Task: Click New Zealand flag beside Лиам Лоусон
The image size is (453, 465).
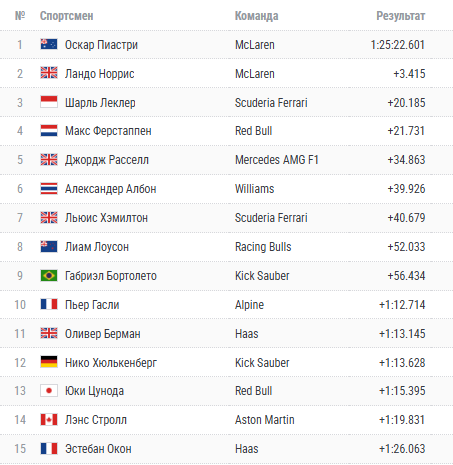Action: [49, 246]
